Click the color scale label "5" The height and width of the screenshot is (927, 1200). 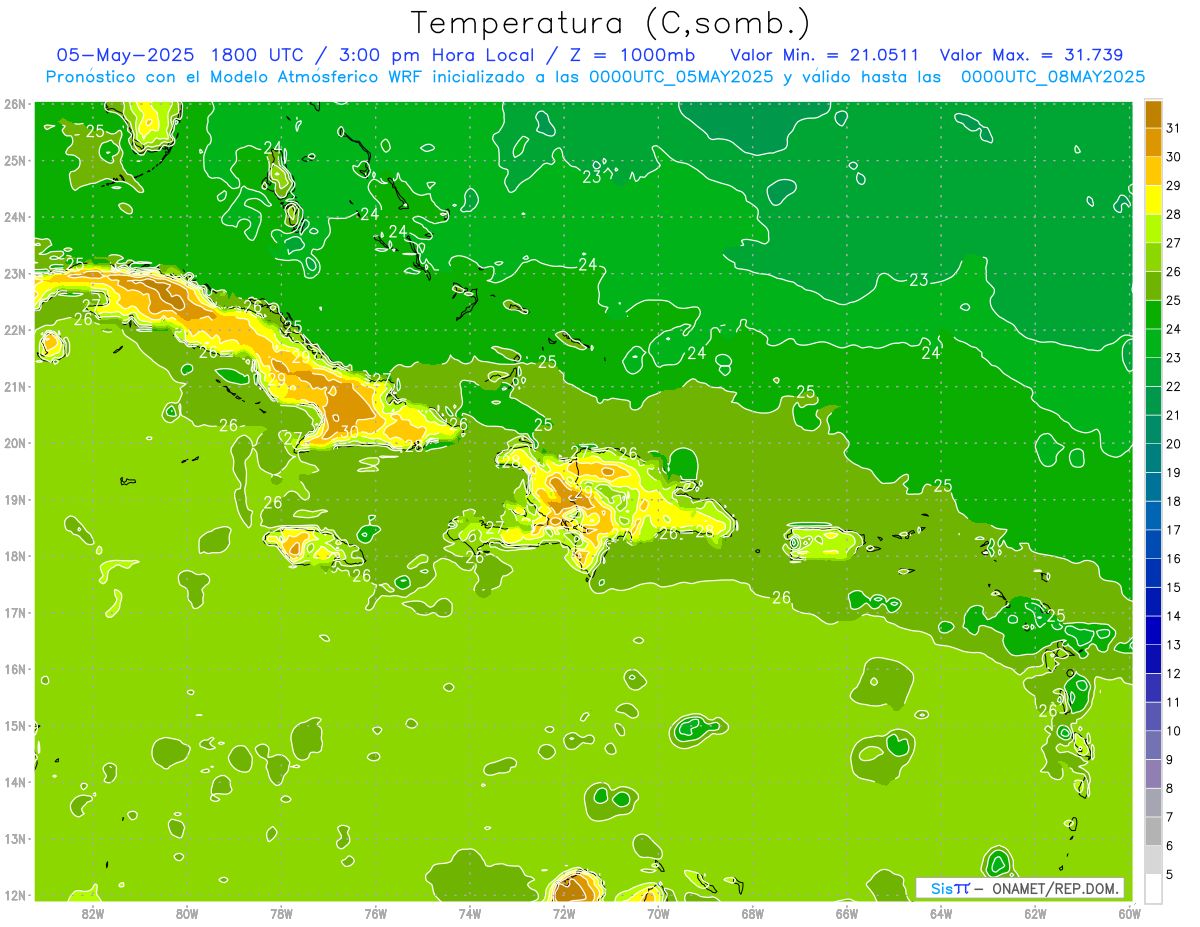click(x=1169, y=875)
